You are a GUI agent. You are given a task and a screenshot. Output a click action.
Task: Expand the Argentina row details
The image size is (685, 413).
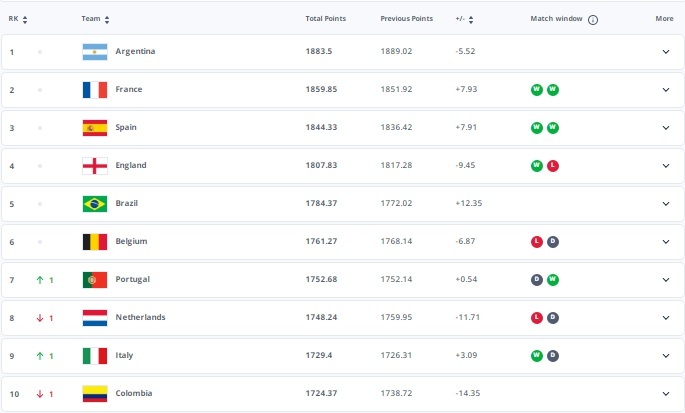pos(666,52)
